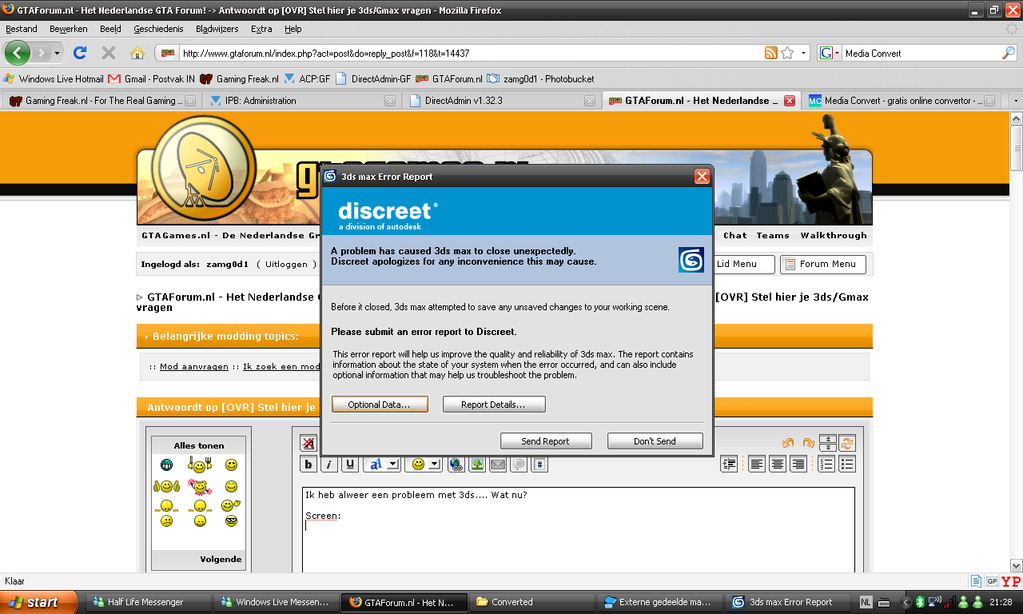Click the Firefox back arrow button
This screenshot has width=1023, height=614.
(17, 53)
